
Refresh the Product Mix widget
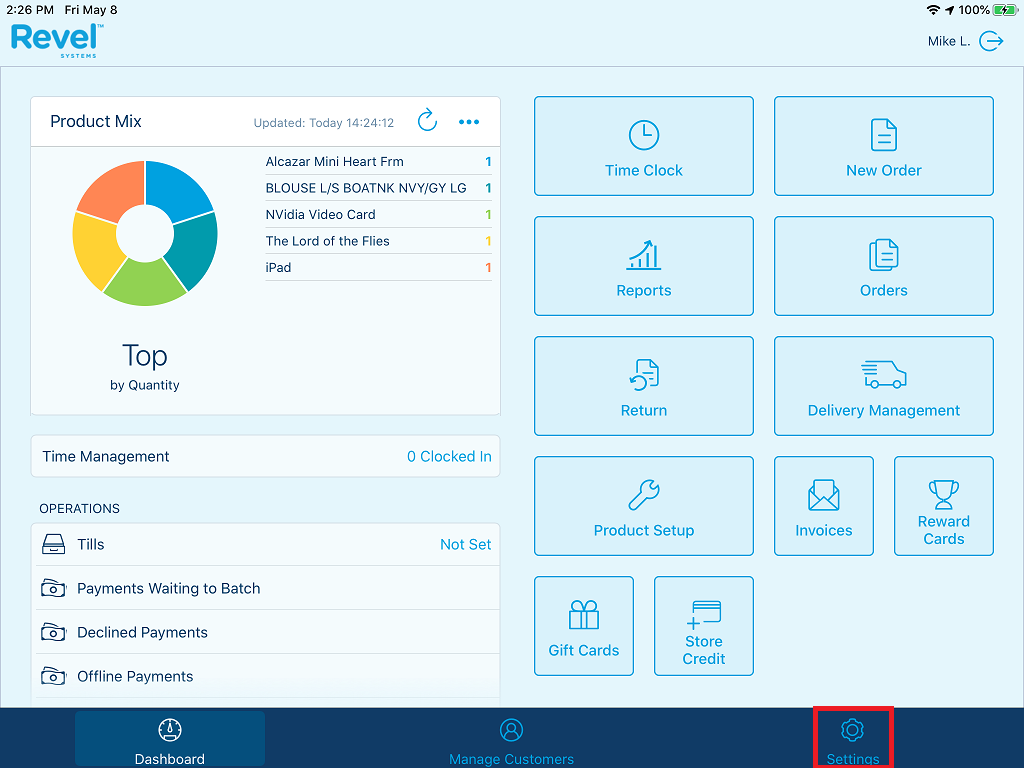click(427, 122)
